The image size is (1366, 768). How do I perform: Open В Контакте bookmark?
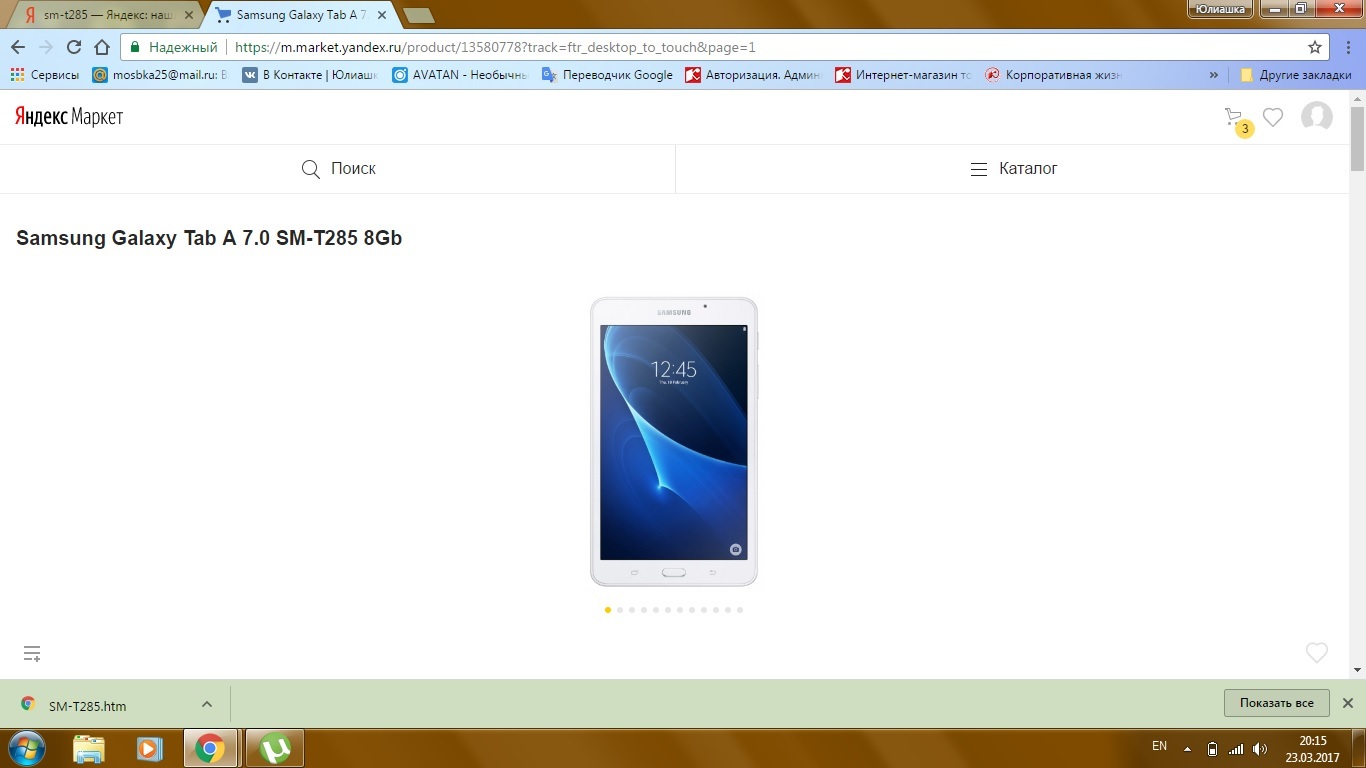click(310, 75)
